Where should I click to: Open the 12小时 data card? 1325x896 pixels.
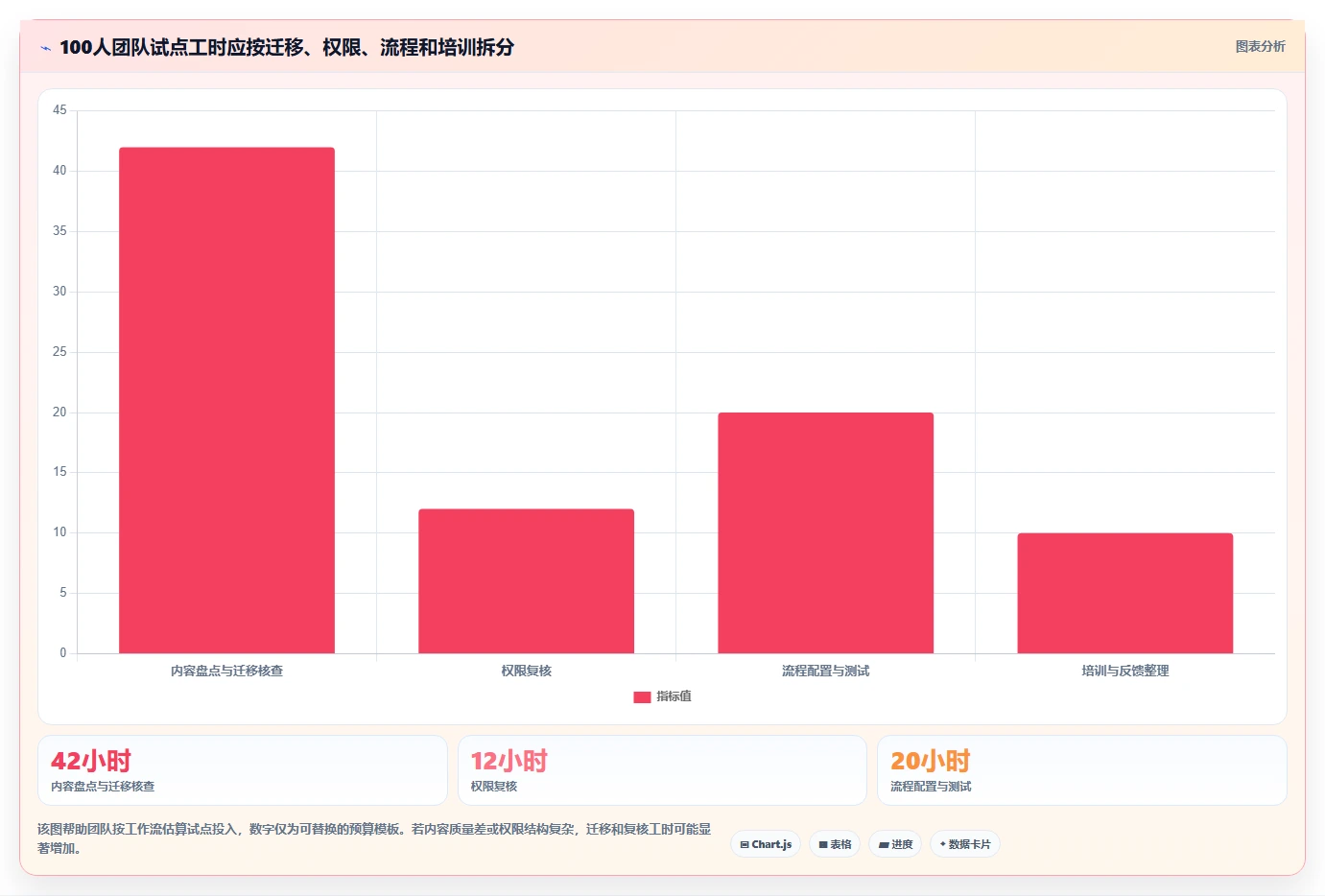662,770
